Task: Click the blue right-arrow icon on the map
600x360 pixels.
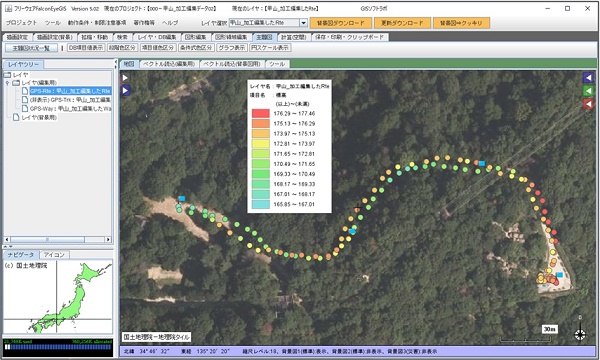Action: (x=126, y=91)
